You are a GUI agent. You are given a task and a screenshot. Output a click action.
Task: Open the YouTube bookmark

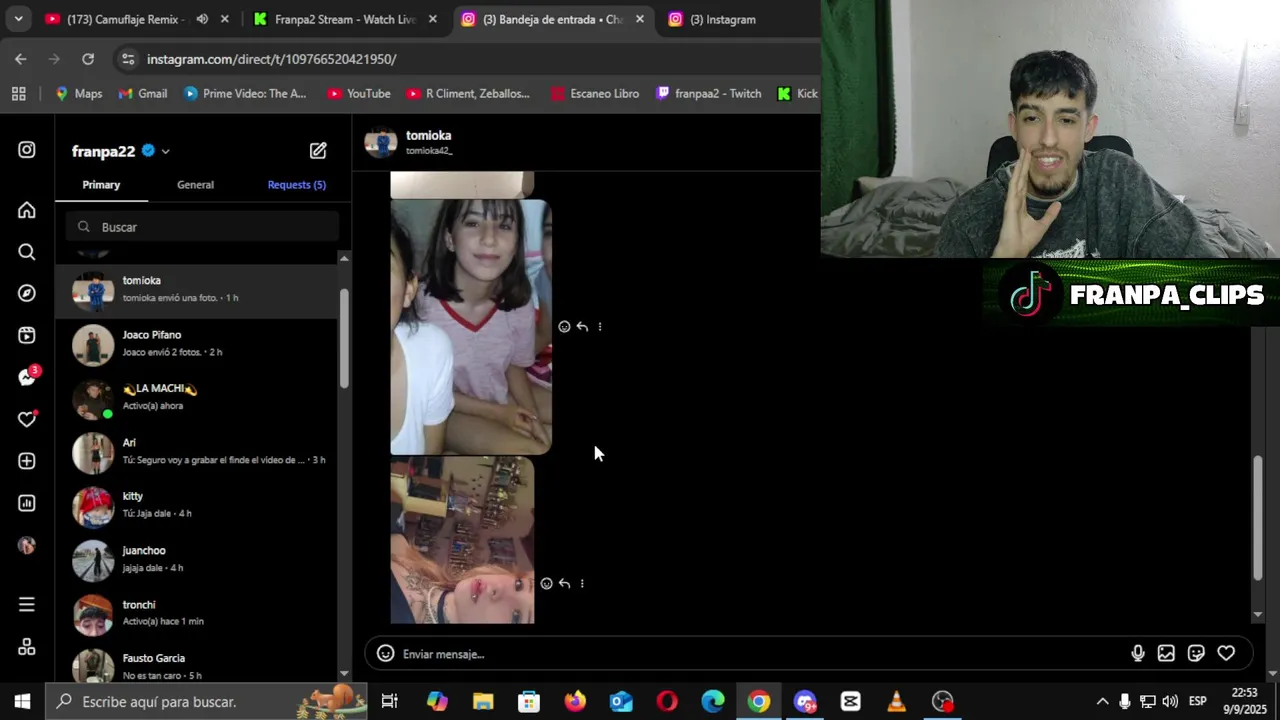pyautogui.click(x=358, y=94)
